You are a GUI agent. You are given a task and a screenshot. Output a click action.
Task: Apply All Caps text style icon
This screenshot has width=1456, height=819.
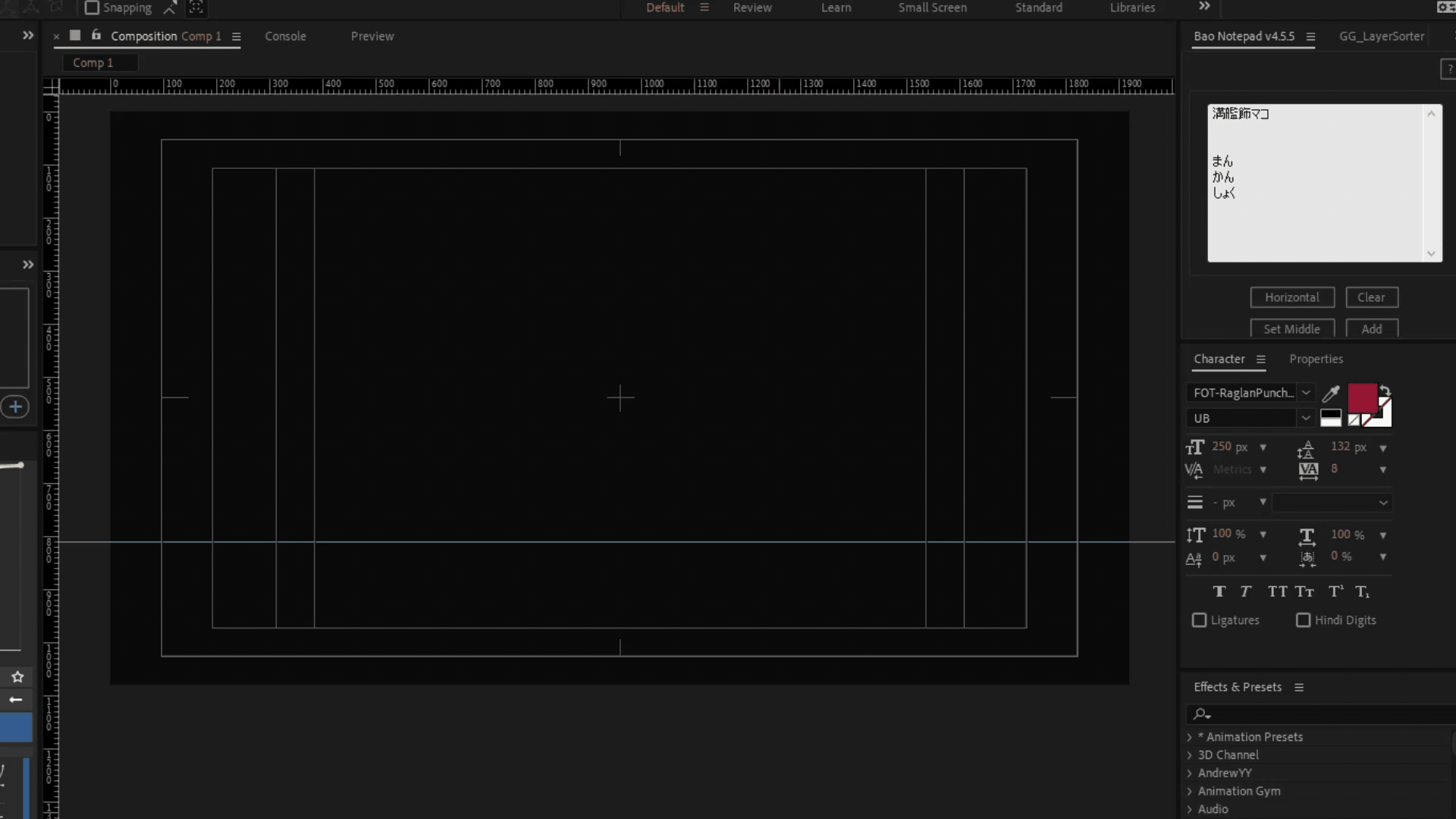1277,591
